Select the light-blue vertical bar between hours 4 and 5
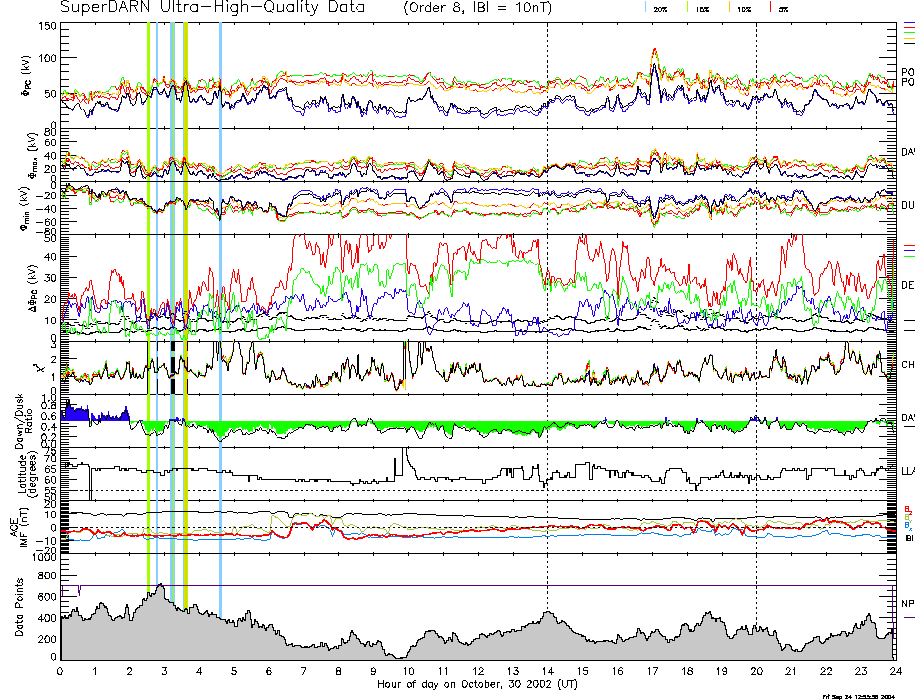The width and height of the screenshot is (915, 700). 220,321
